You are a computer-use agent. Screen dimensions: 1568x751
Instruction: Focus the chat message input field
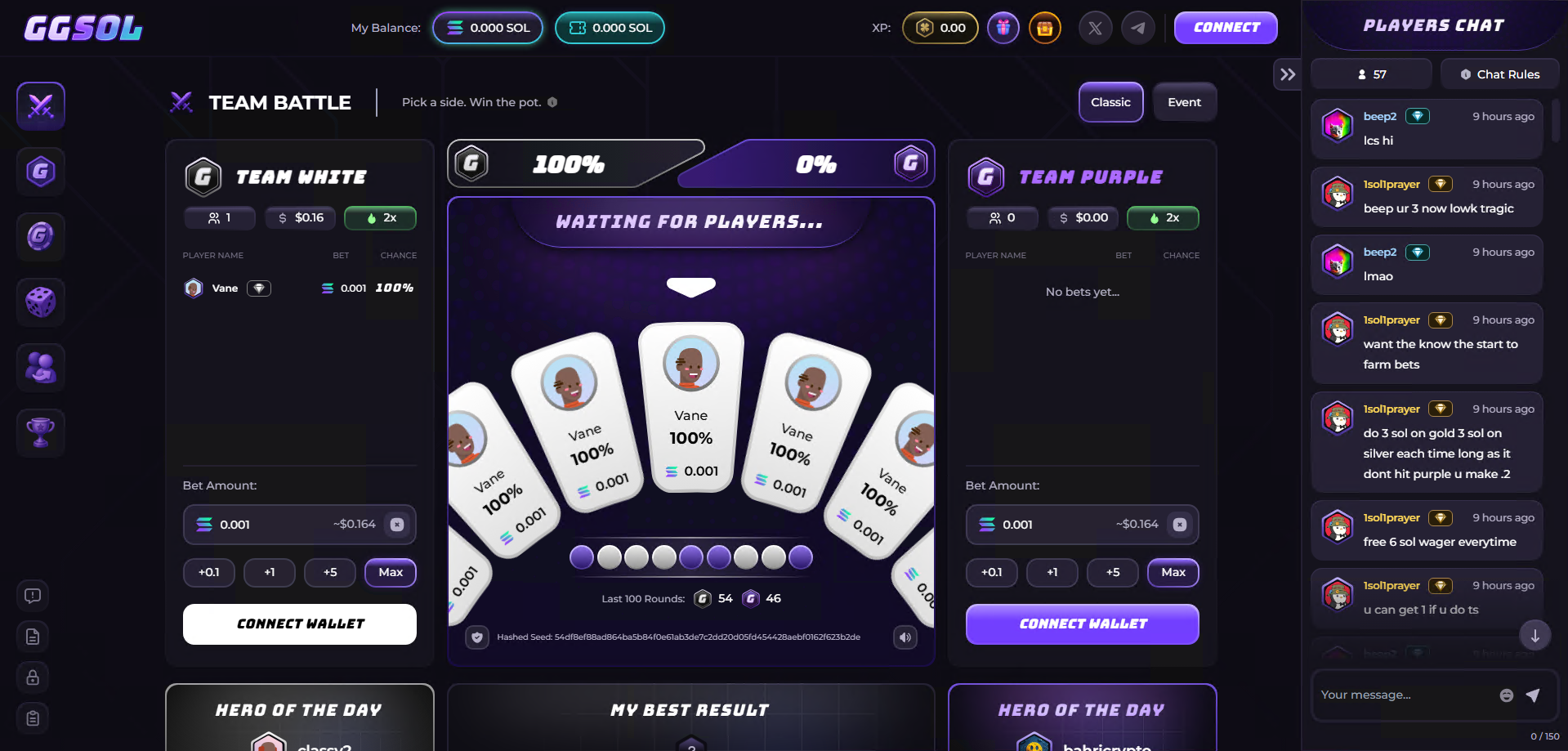click(1405, 695)
